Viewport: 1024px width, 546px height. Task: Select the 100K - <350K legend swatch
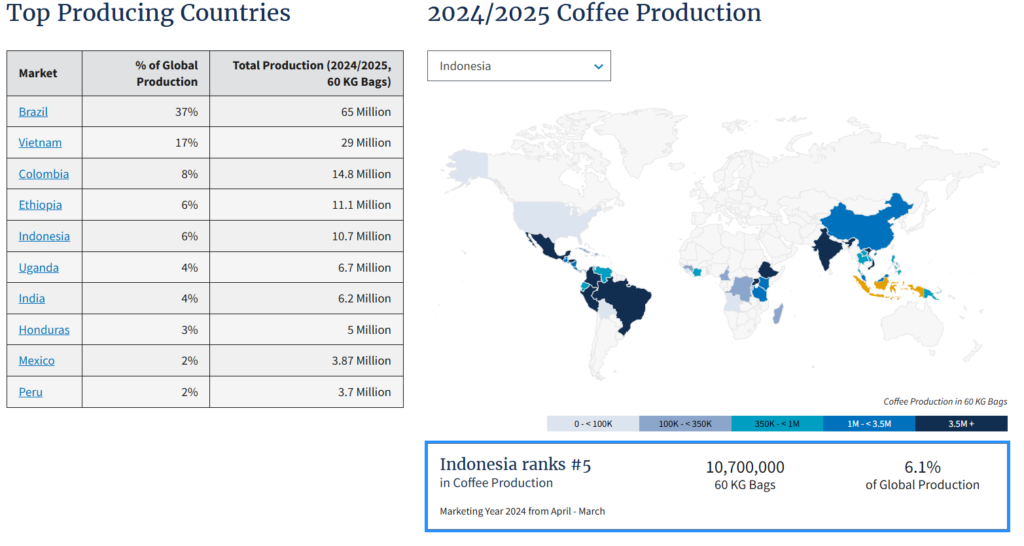(x=685, y=424)
